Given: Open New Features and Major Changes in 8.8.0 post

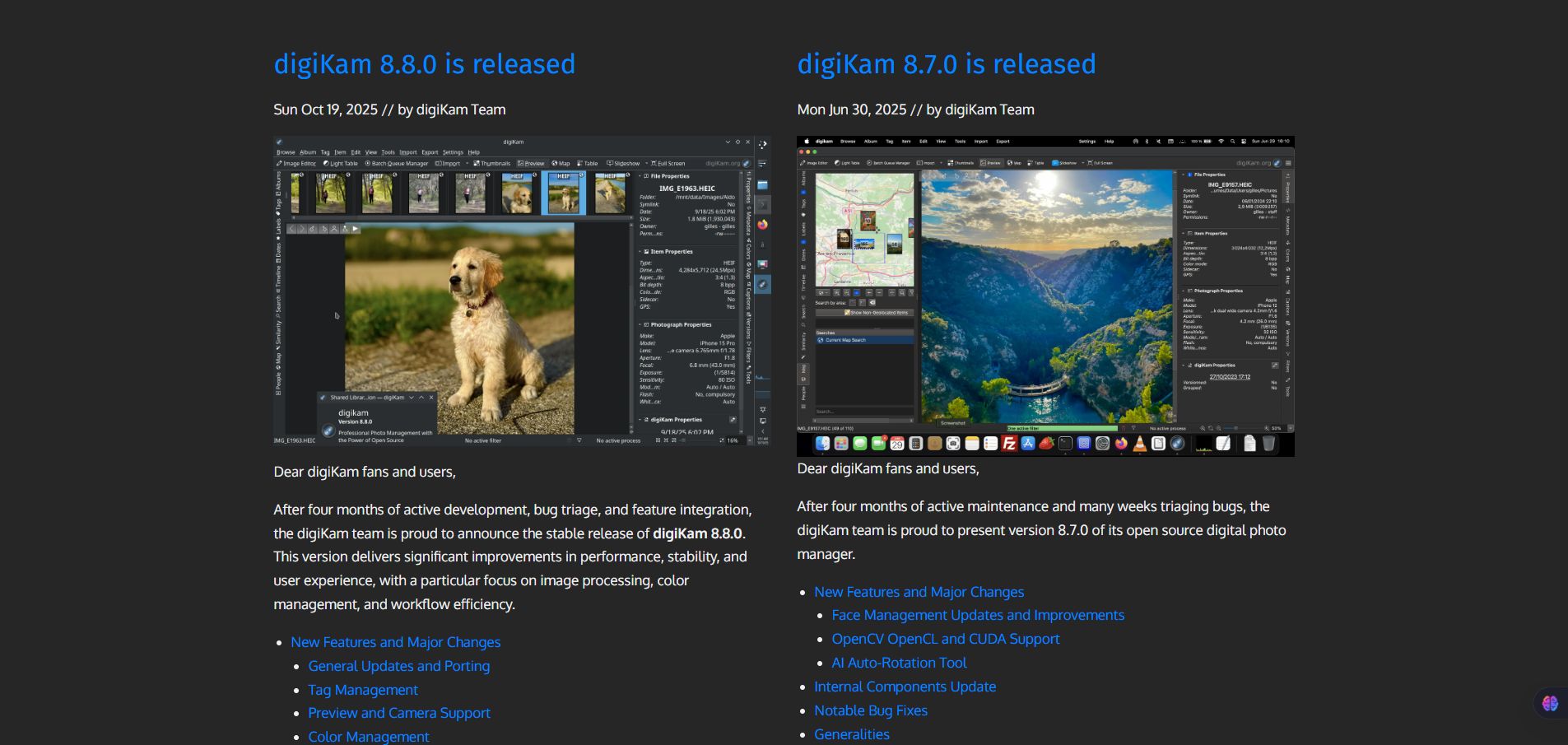Looking at the screenshot, I should tap(395, 642).
